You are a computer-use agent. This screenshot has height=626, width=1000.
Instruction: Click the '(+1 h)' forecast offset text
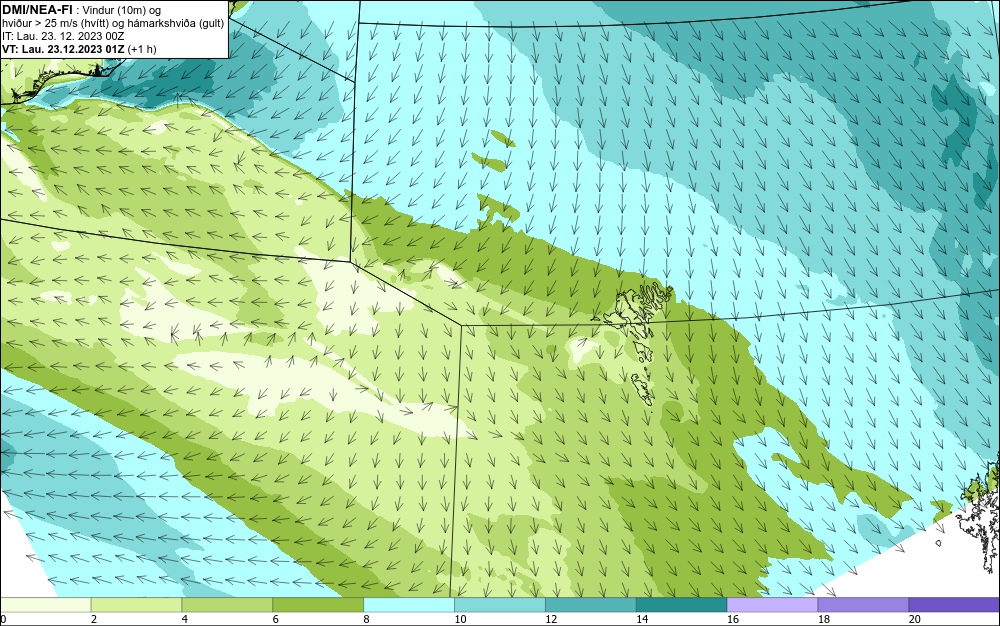(x=142, y=49)
